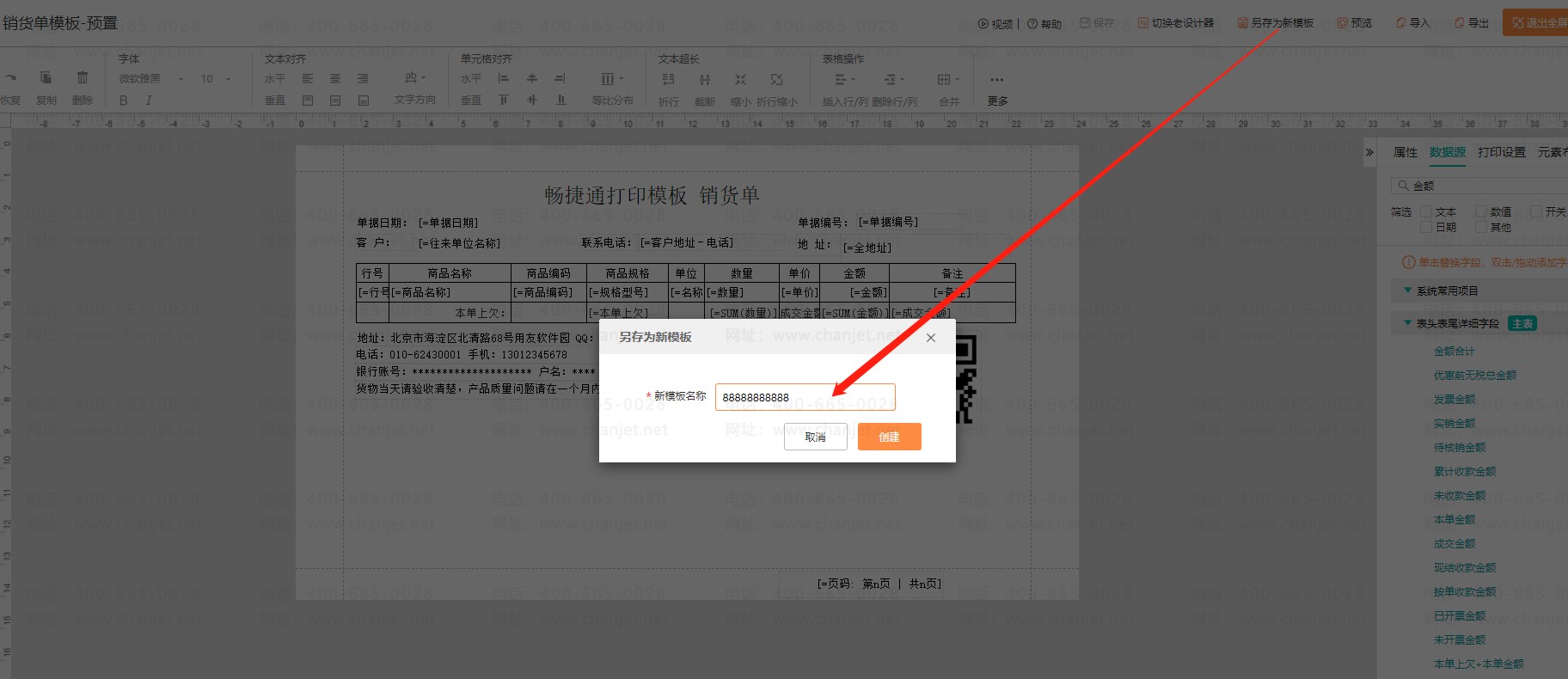1568x679 pixels.
Task: Click the 导入 import button
Action: [x=1412, y=23]
